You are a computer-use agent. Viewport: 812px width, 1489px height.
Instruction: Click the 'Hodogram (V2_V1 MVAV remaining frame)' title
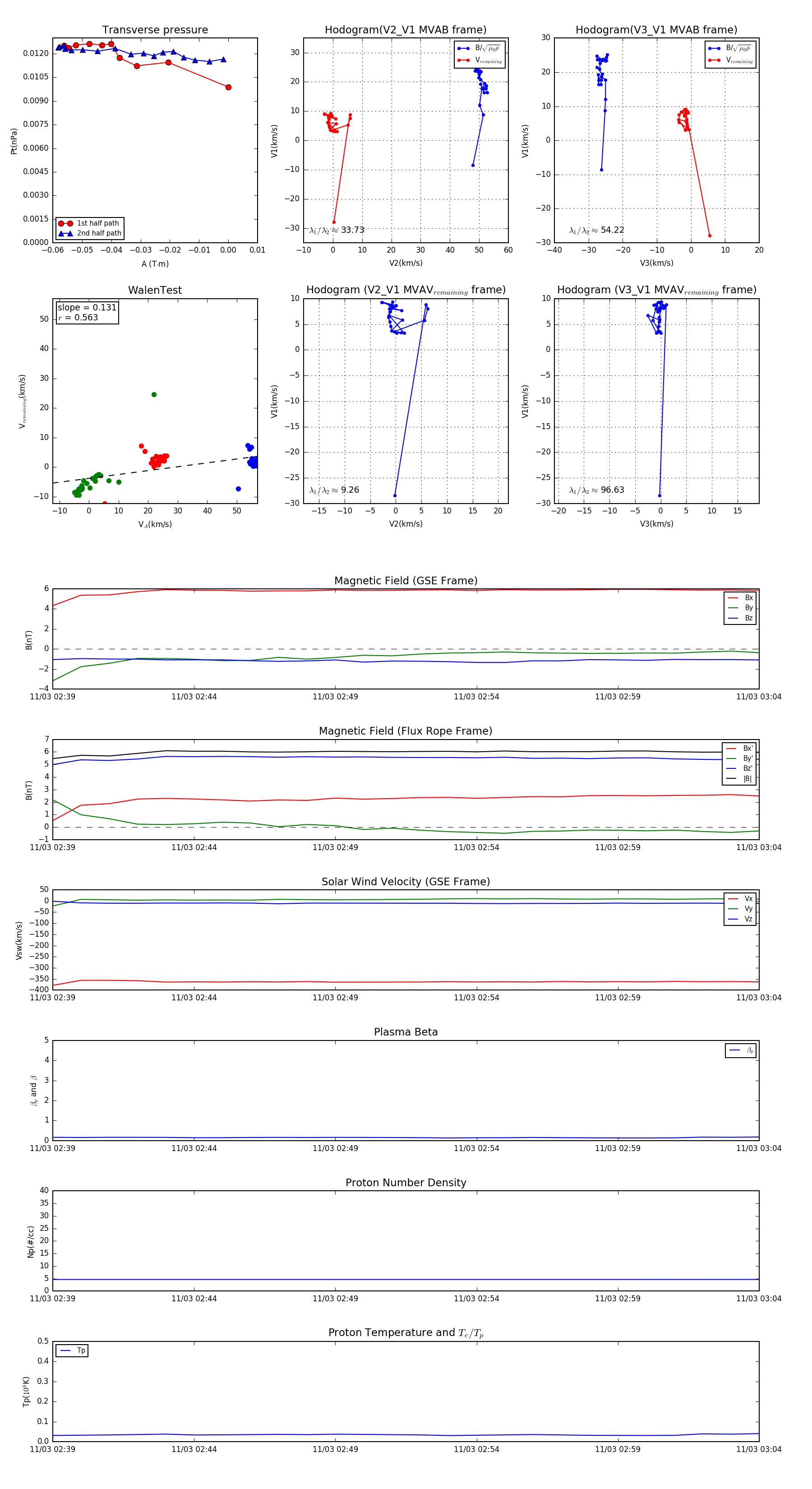pyautogui.click(x=406, y=290)
